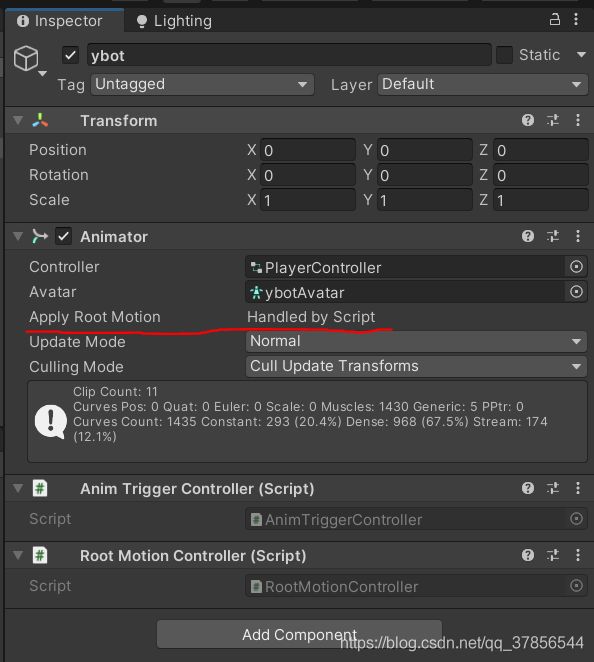Click Avatar object picker circle
Screen dimensions: 594x662
click(576, 292)
